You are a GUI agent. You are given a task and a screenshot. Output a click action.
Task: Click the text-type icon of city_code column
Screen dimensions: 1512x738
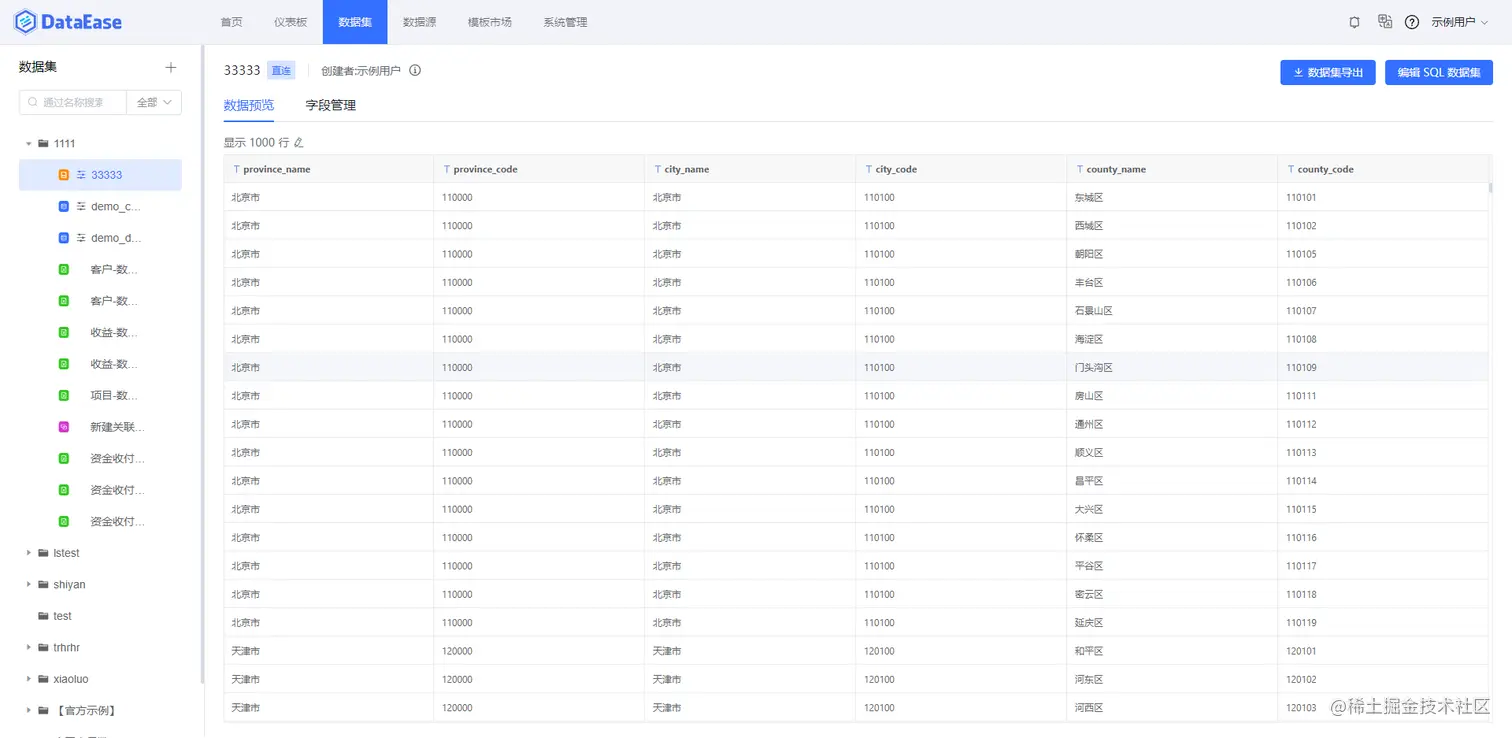(x=868, y=169)
